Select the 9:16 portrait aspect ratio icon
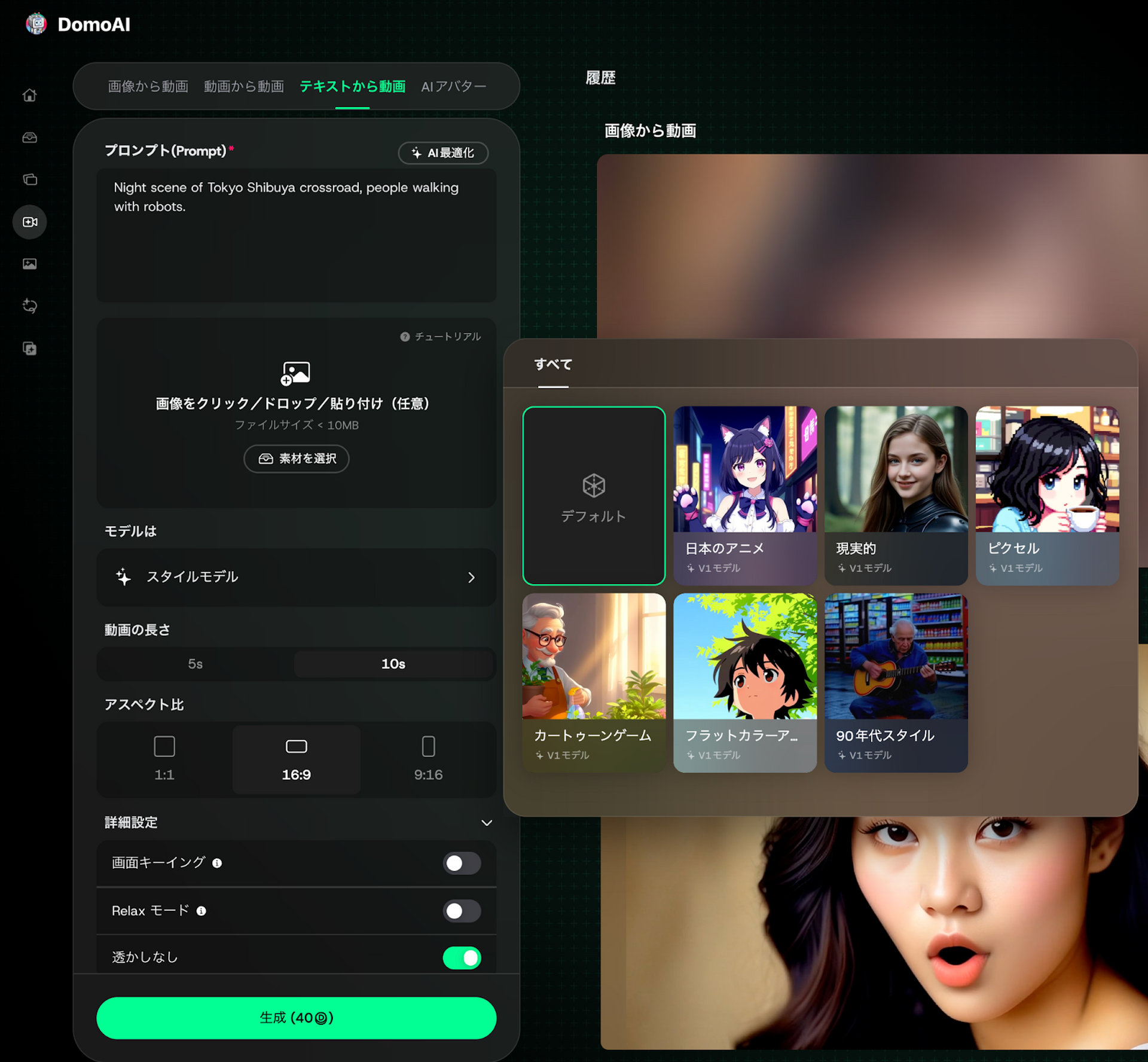This screenshot has height=1062, width=1148. pyautogui.click(x=428, y=747)
